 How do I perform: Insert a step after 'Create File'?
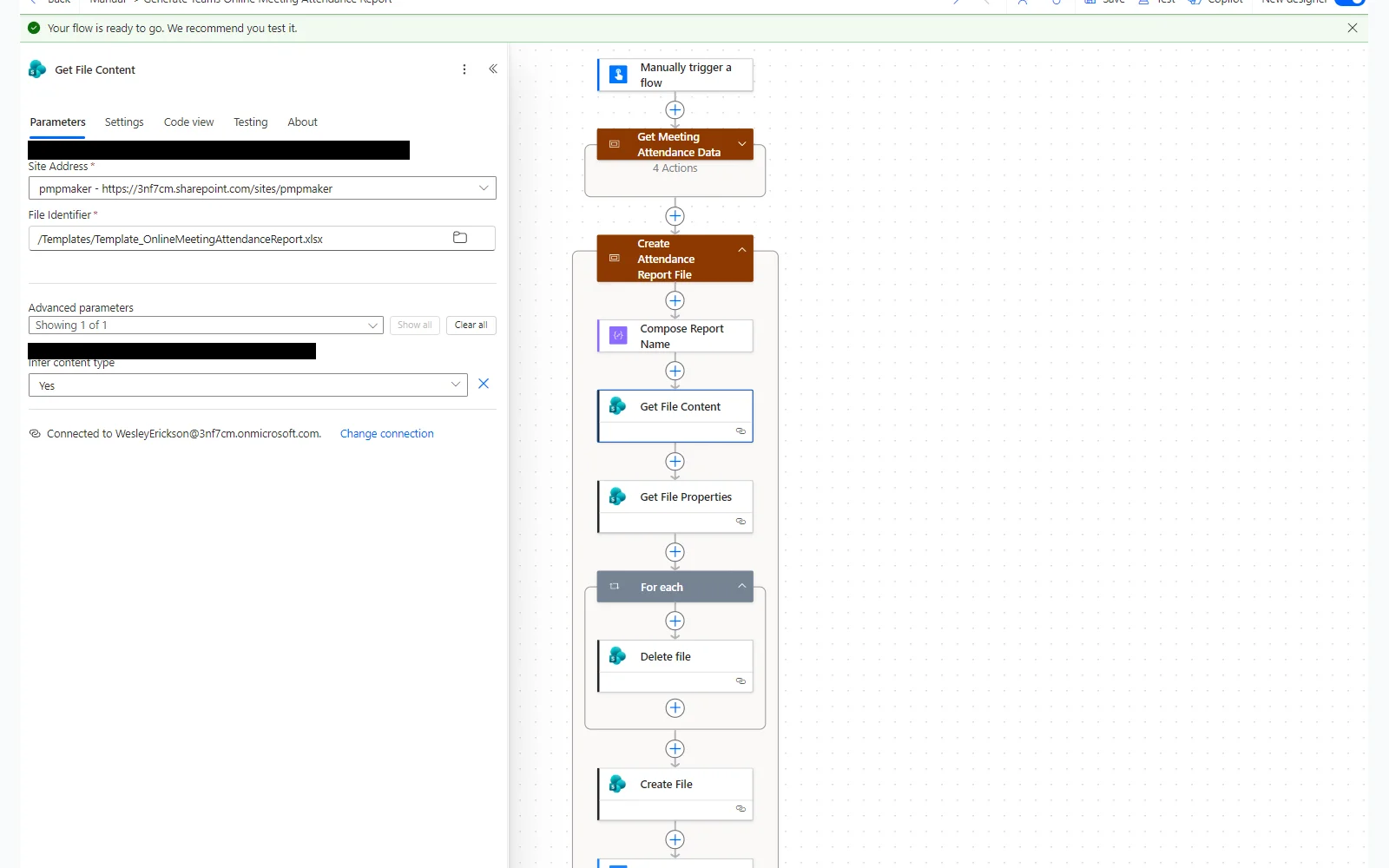(675, 839)
